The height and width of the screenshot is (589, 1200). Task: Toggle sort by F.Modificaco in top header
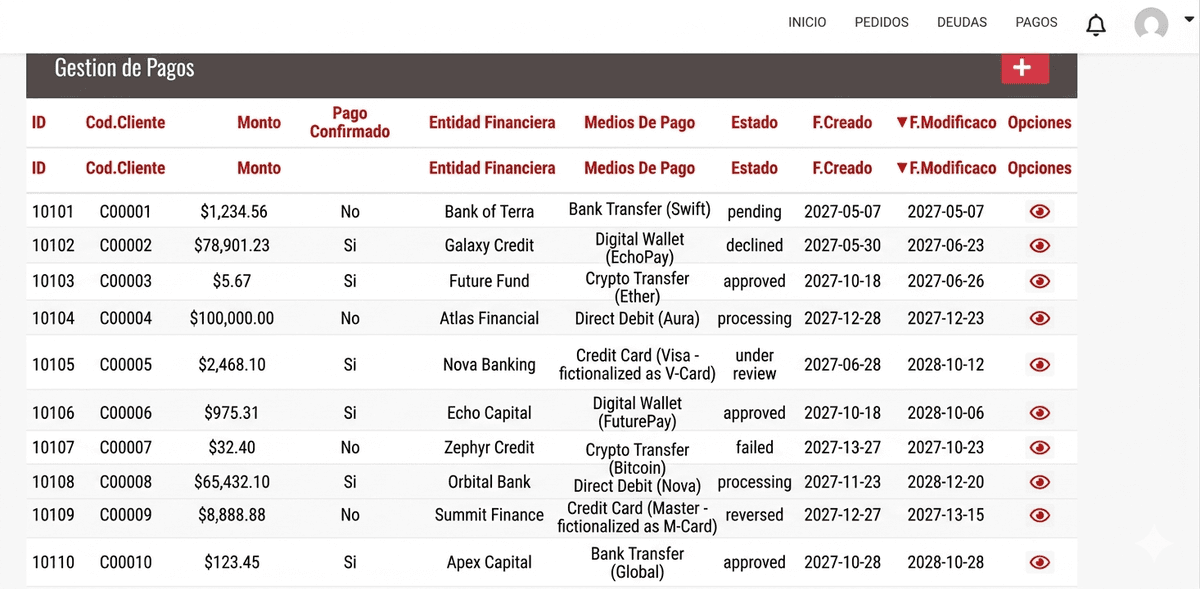[x=946, y=123]
